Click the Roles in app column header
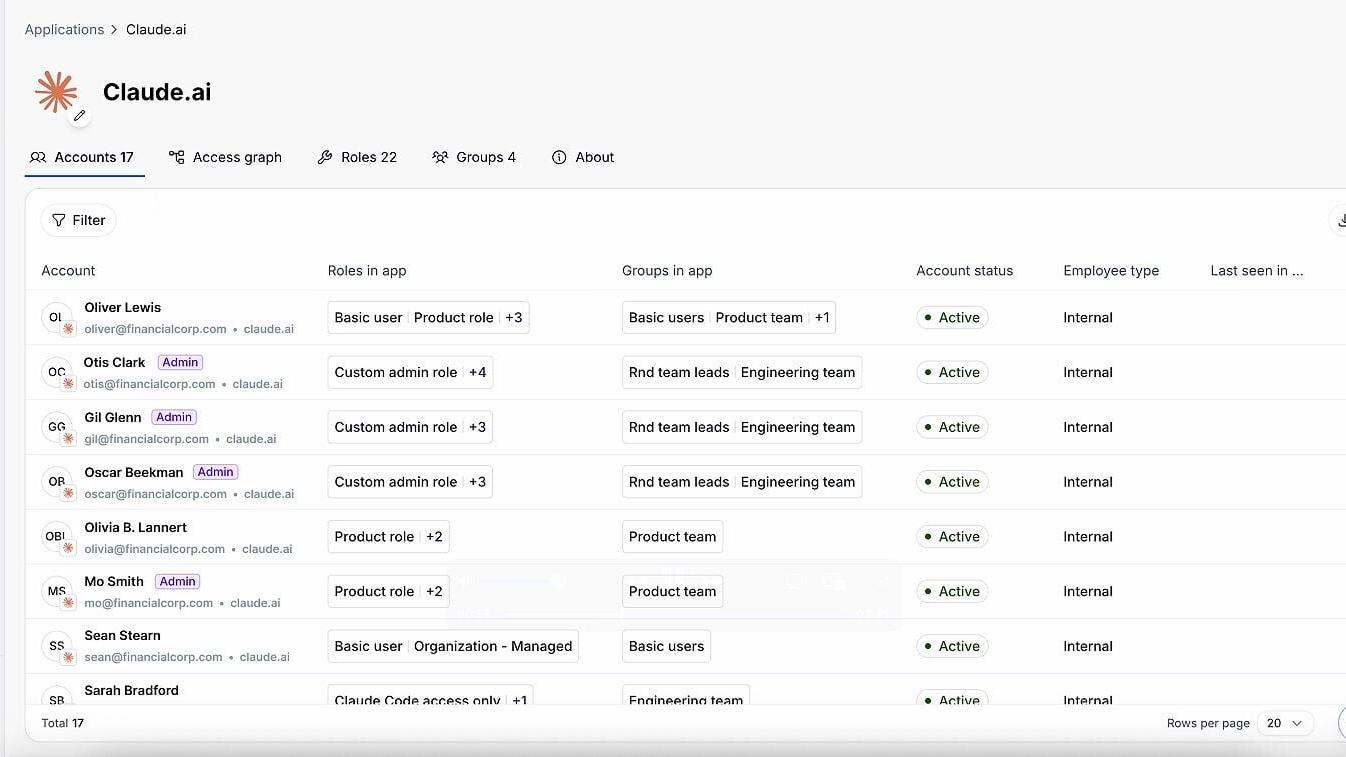 click(x=367, y=270)
